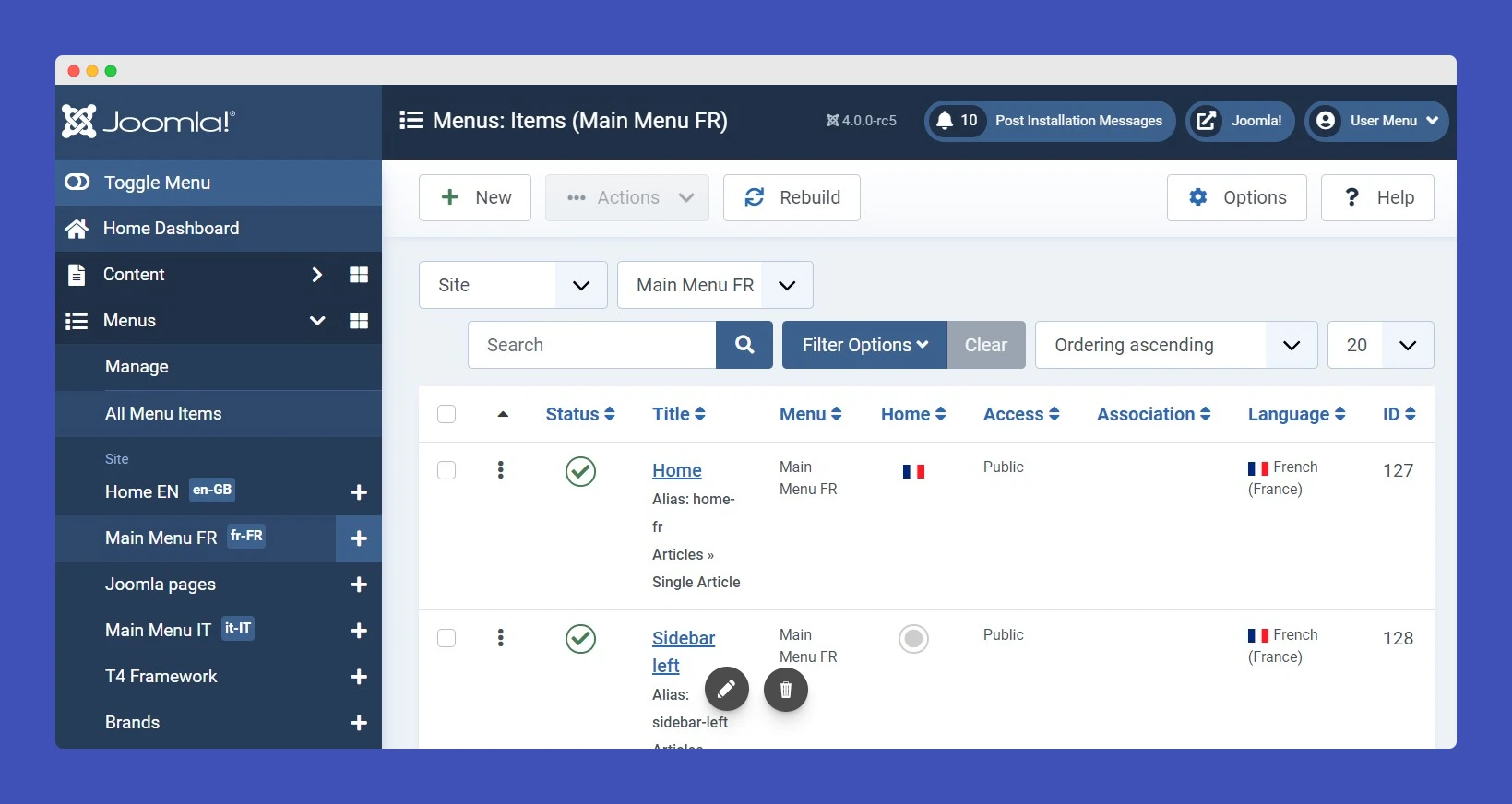
Task: Sort table by Menu column
Action: [811, 414]
